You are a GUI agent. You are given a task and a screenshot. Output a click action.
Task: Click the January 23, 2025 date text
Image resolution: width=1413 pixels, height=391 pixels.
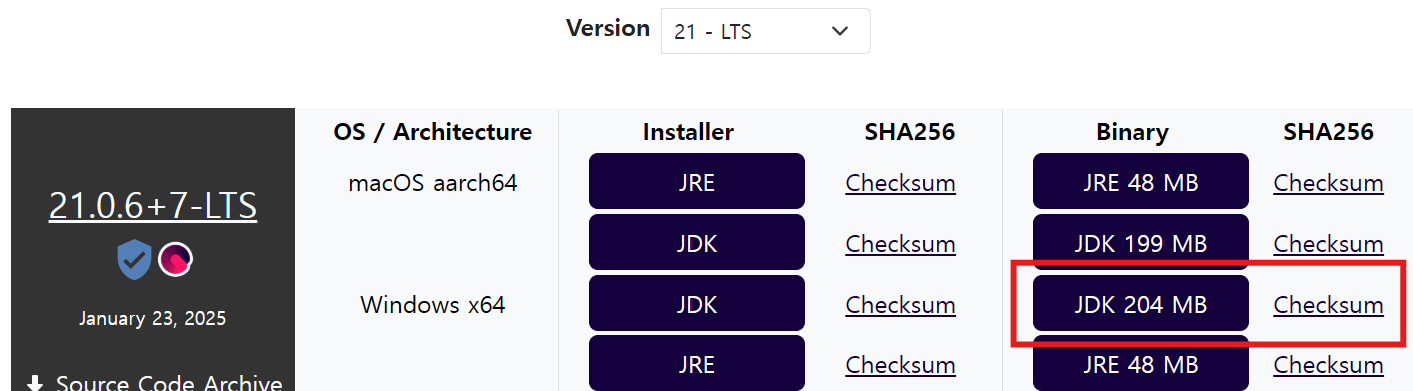(x=153, y=319)
